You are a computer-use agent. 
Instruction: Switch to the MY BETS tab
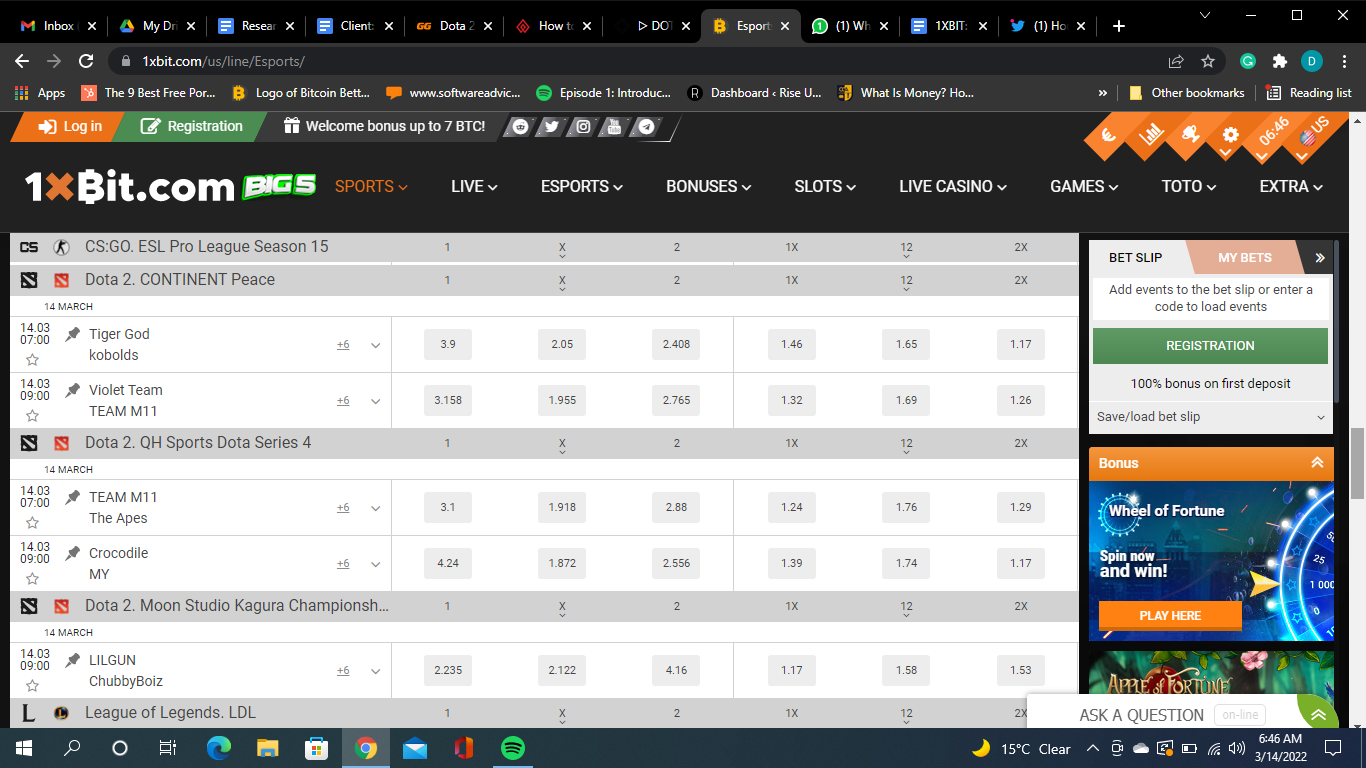click(x=1245, y=257)
